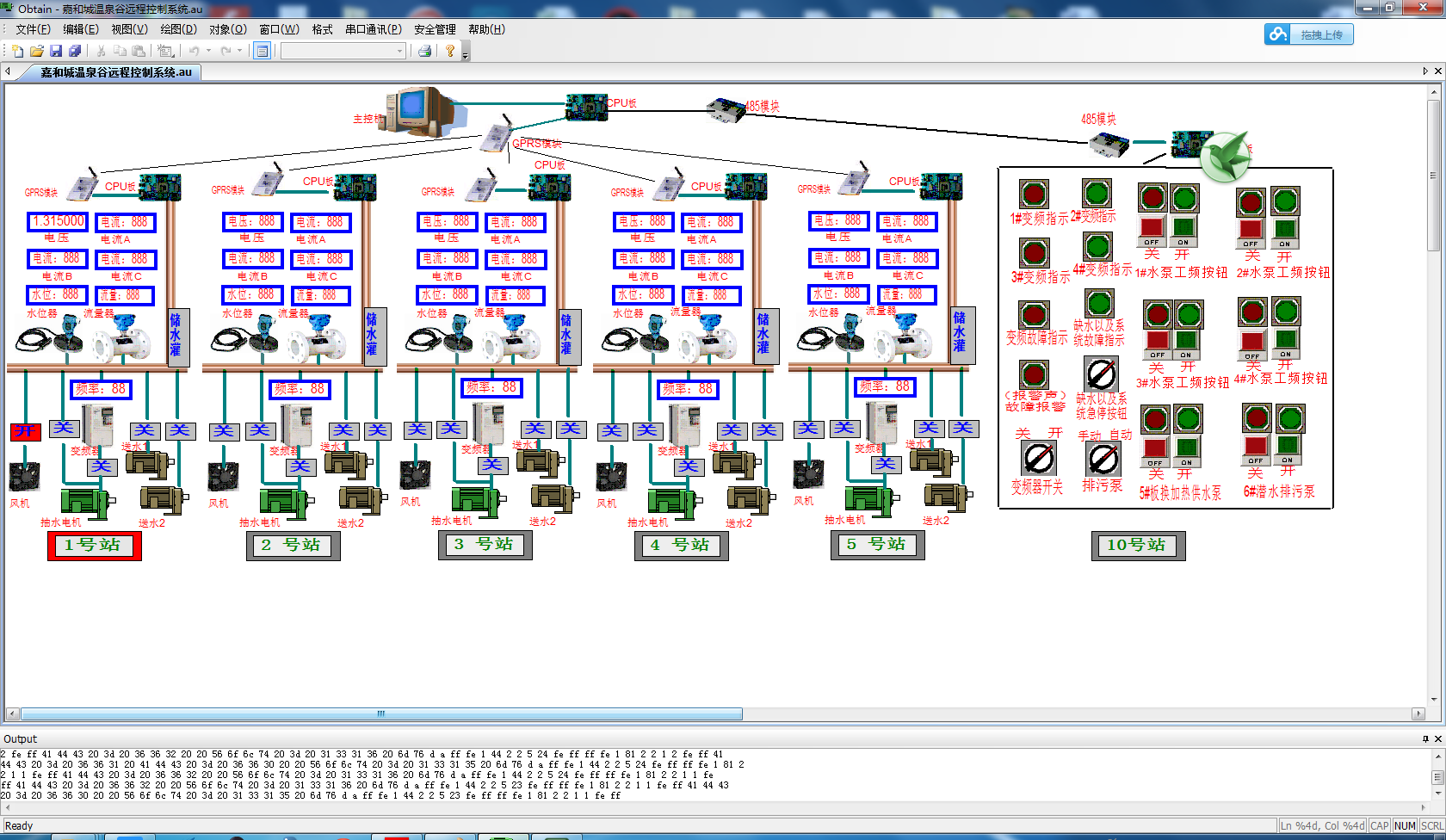Click the 报警声 fault alarm lamp
Image resolution: width=1446 pixels, height=840 pixels.
1034,375
